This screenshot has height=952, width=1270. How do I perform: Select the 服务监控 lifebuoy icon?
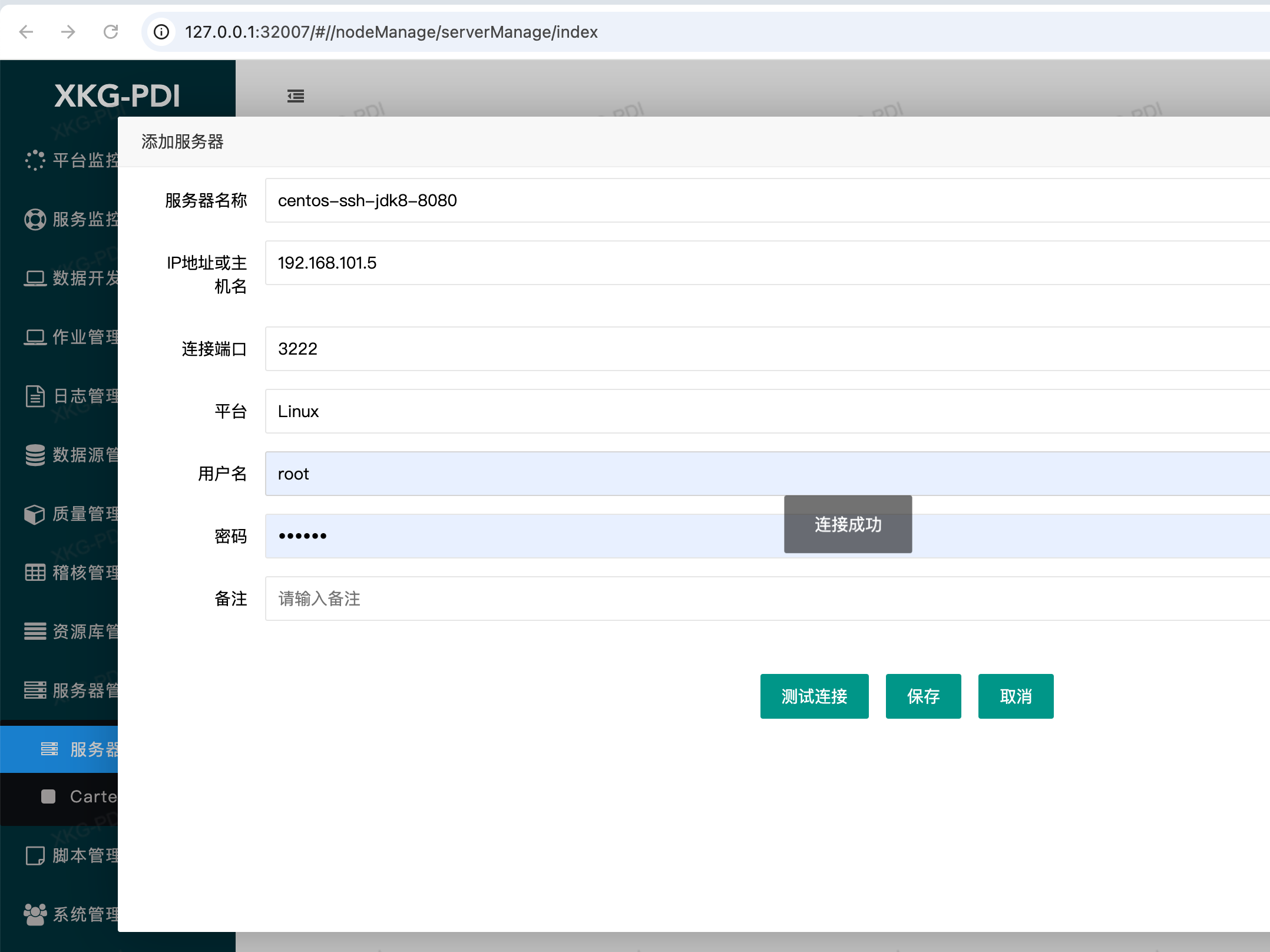[35, 219]
